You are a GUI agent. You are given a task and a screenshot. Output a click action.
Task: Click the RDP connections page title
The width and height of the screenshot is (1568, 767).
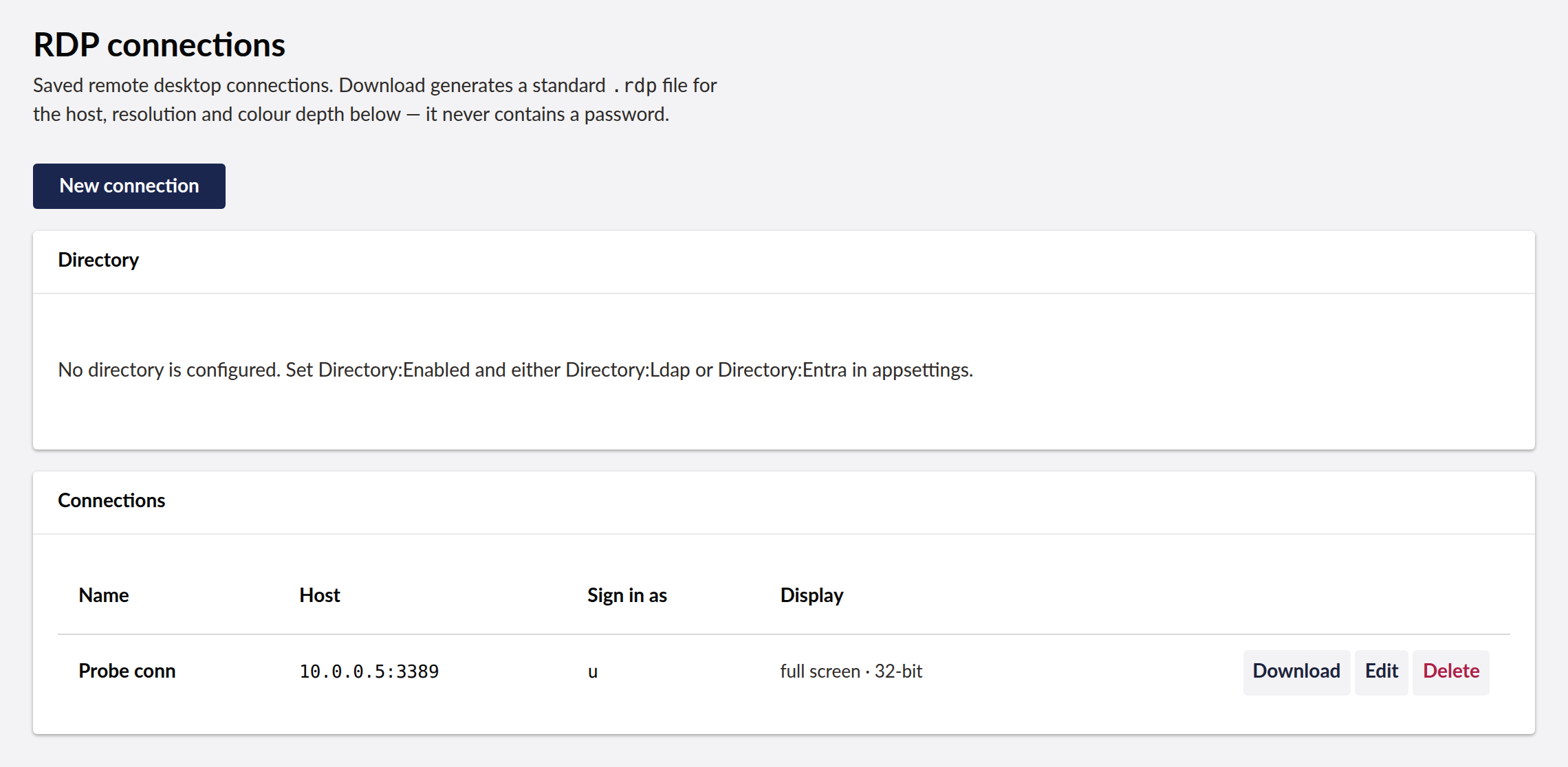pos(160,45)
